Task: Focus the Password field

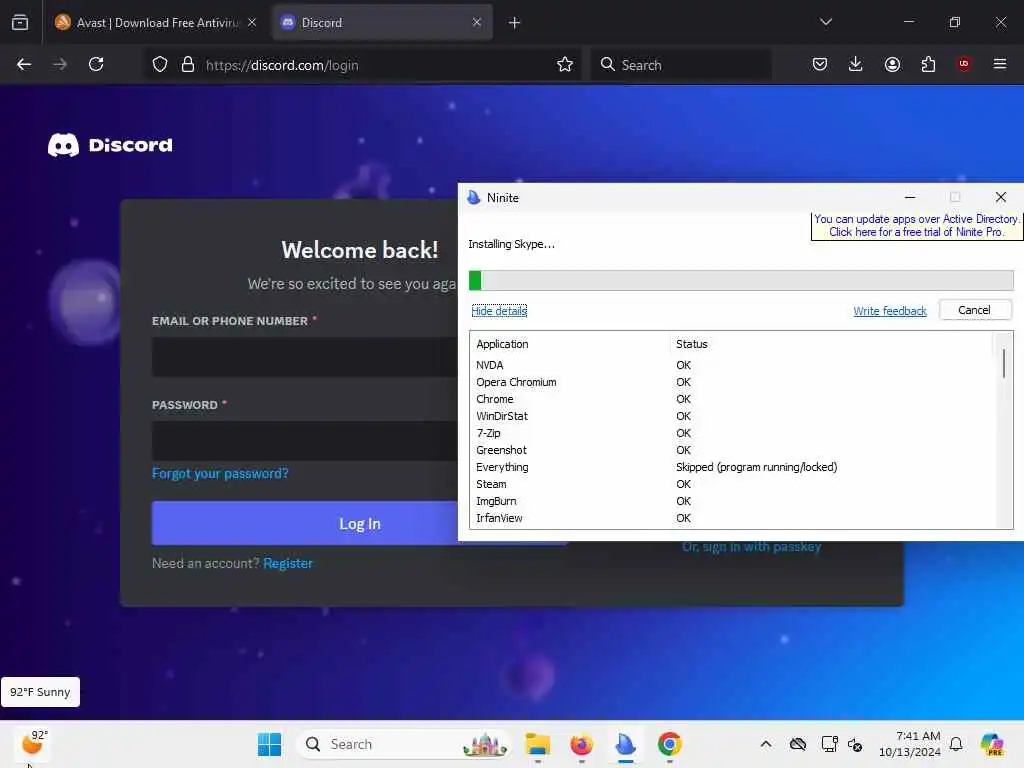Action: pyautogui.click(x=305, y=441)
